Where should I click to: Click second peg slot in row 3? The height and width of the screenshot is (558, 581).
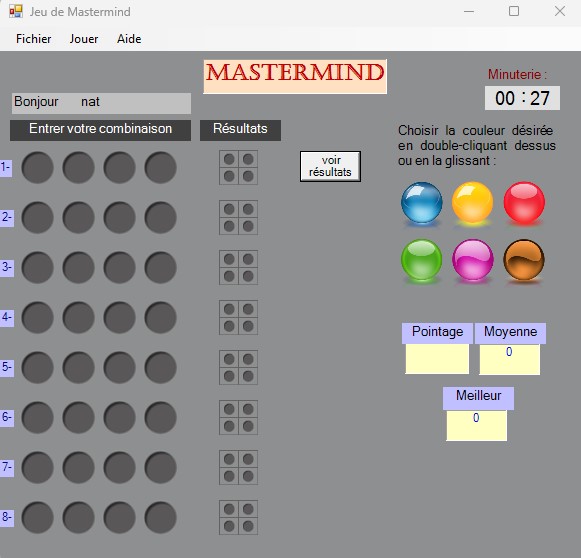79,268
